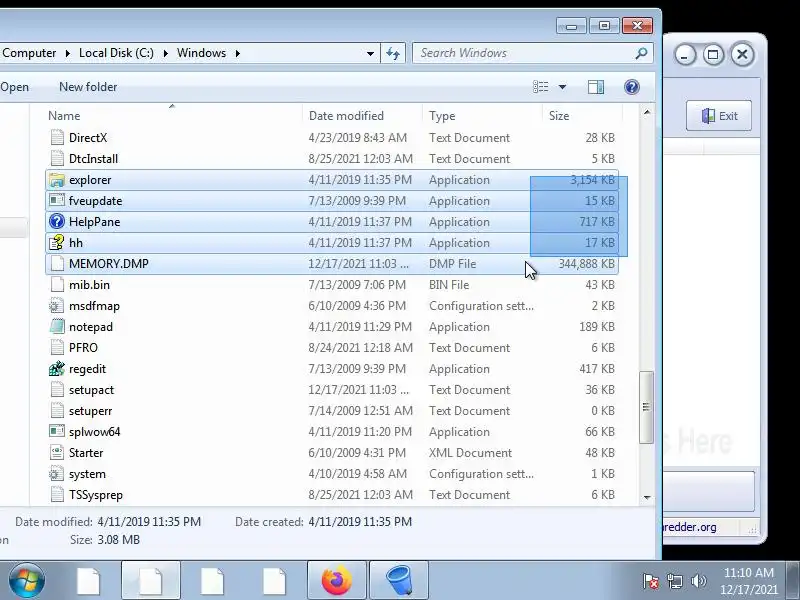Click the Local Disk (C:) breadcrumb
The image size is (800, 600).
(116, 53)
